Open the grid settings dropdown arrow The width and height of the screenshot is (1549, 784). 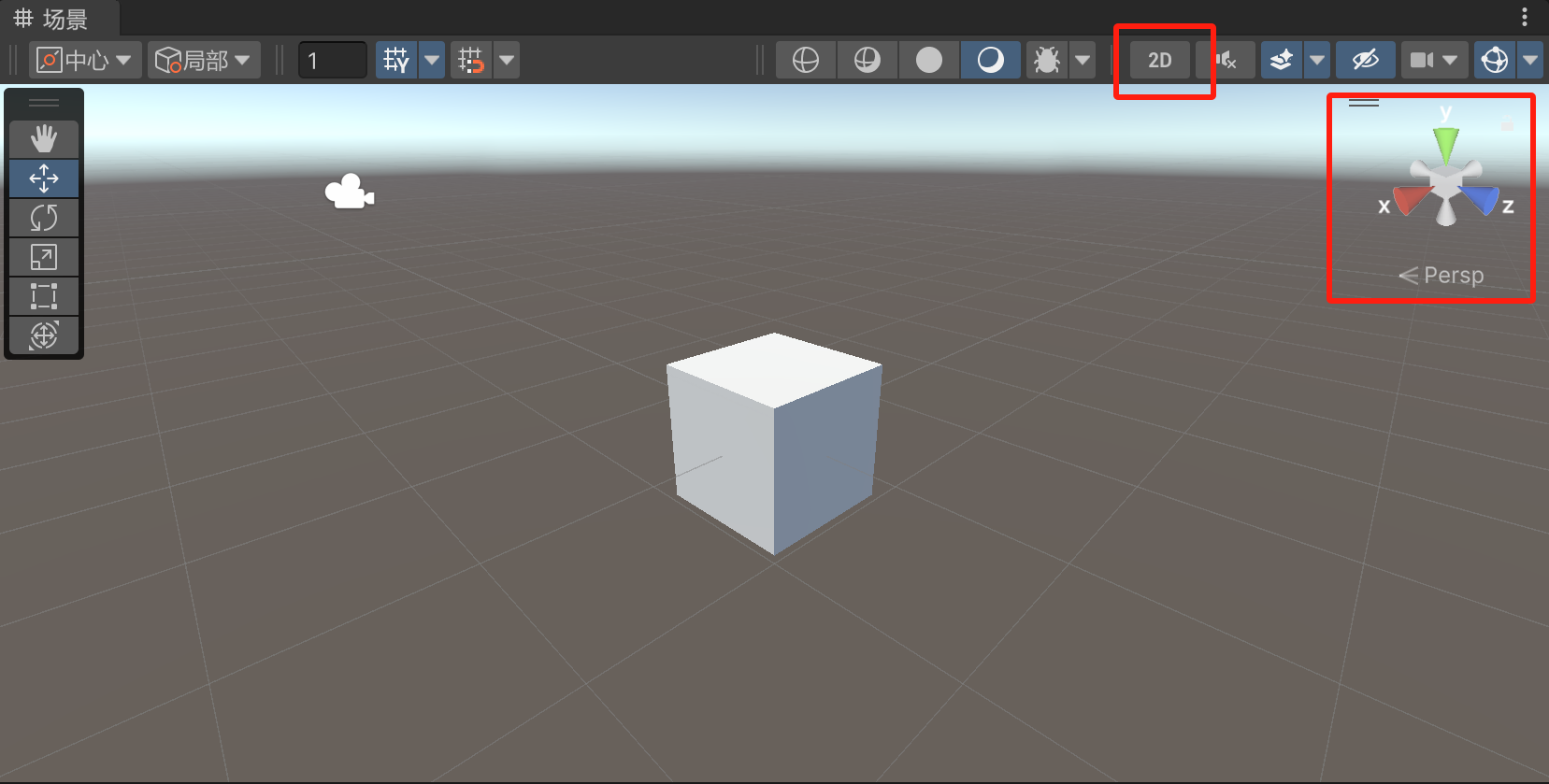[x=432, y=60]
